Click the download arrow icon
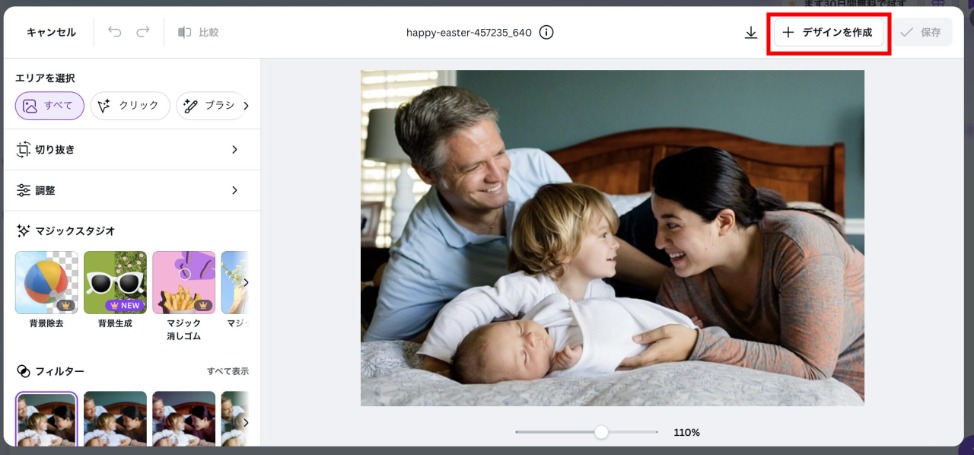This screenshot has height=455, width=974. (x=751, y=32)
